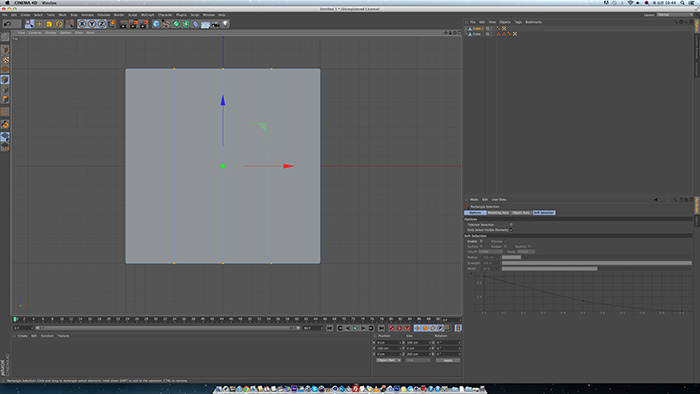Open Material Manager Create menu

pos(22,336)
